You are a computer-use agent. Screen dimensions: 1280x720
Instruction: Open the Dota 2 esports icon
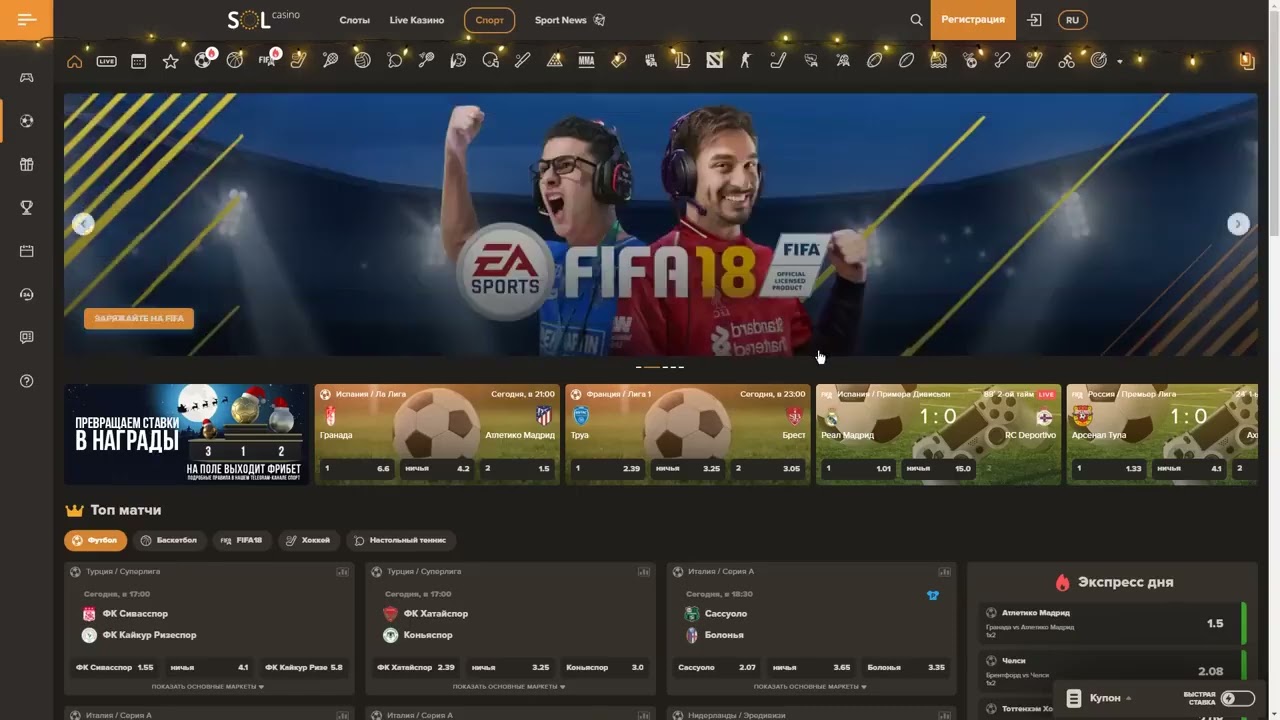point(714,60)
